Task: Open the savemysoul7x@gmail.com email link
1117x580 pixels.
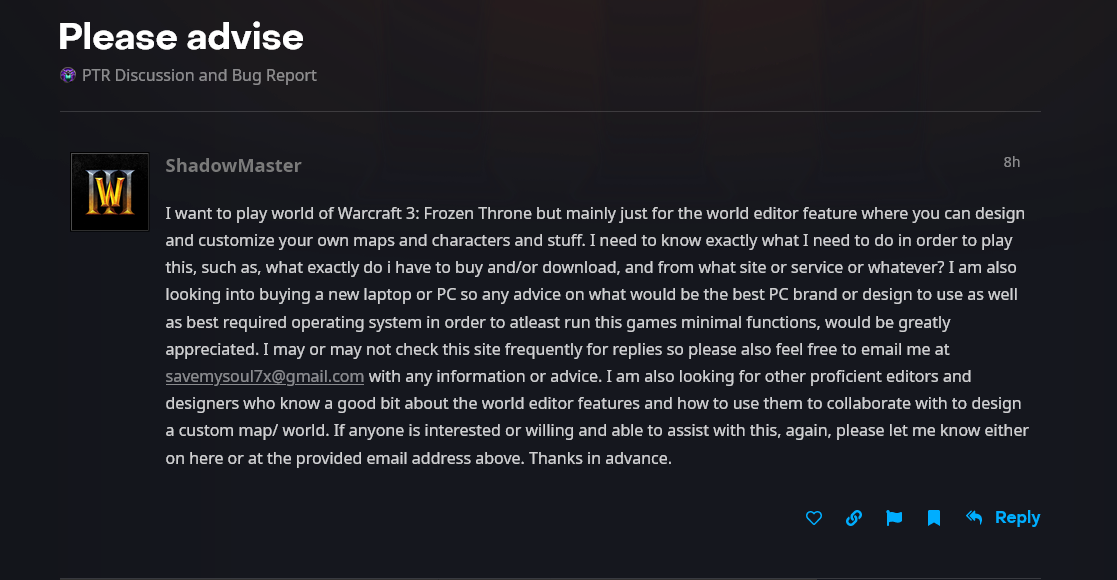Action: pos(264,377)
